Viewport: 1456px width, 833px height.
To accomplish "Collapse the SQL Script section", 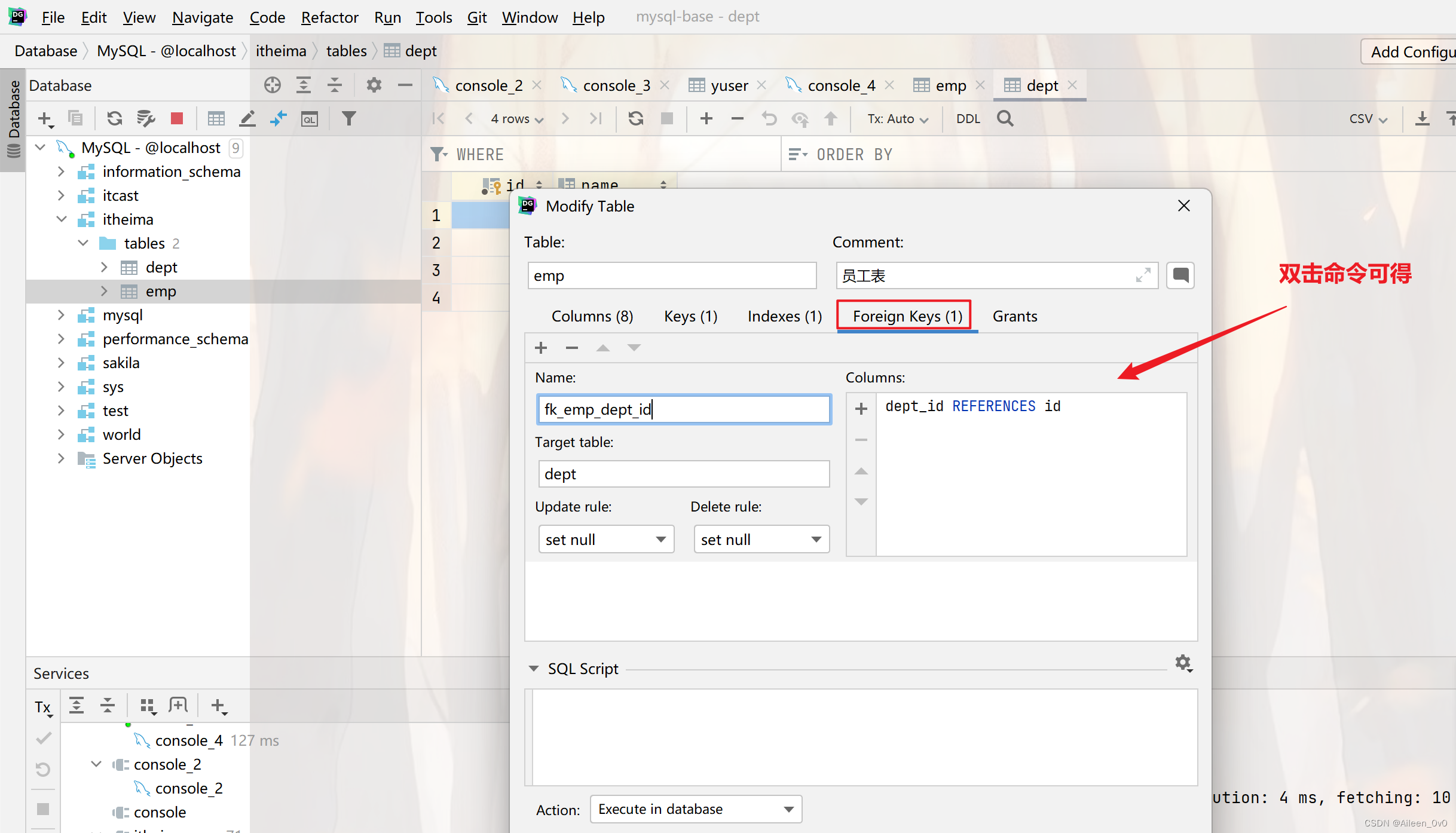I will [x=534, y=669].
